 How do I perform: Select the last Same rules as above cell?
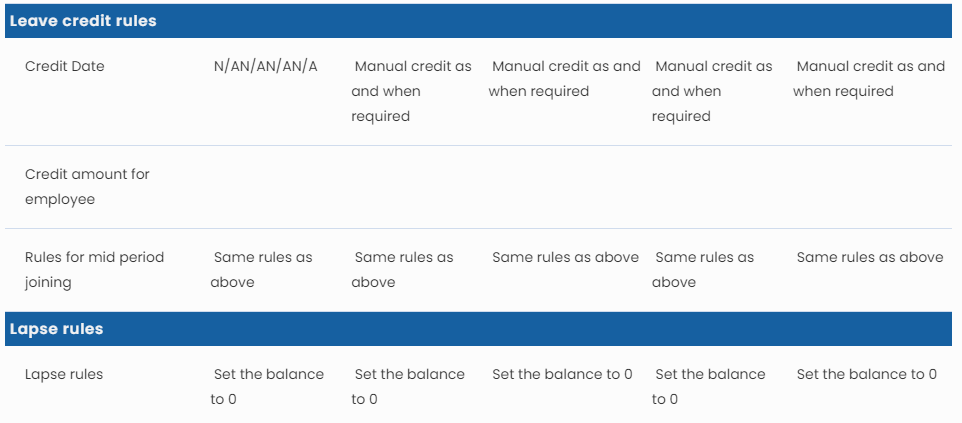click(x=869, y=257)
